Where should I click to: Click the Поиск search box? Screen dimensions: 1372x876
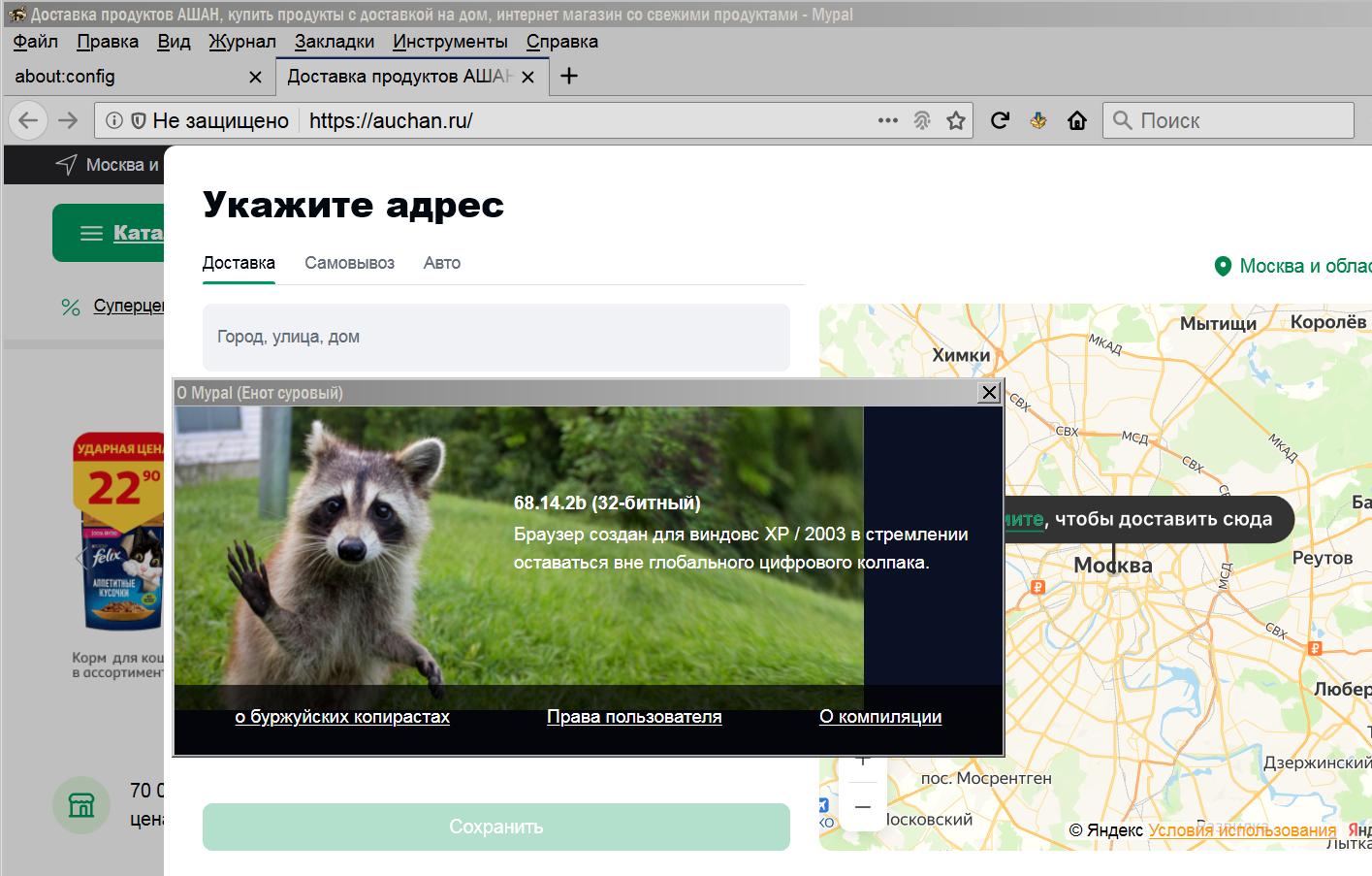click(x=1228, y=120)
